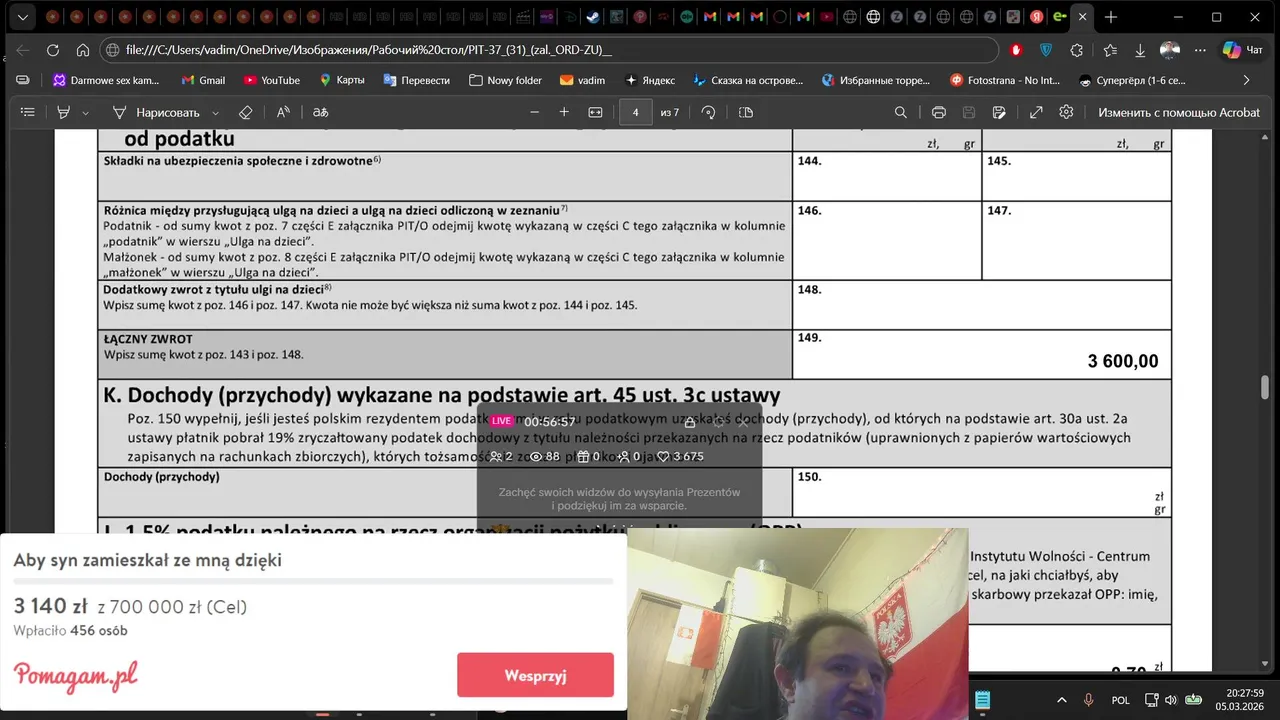Close the current active tab

1082,17
